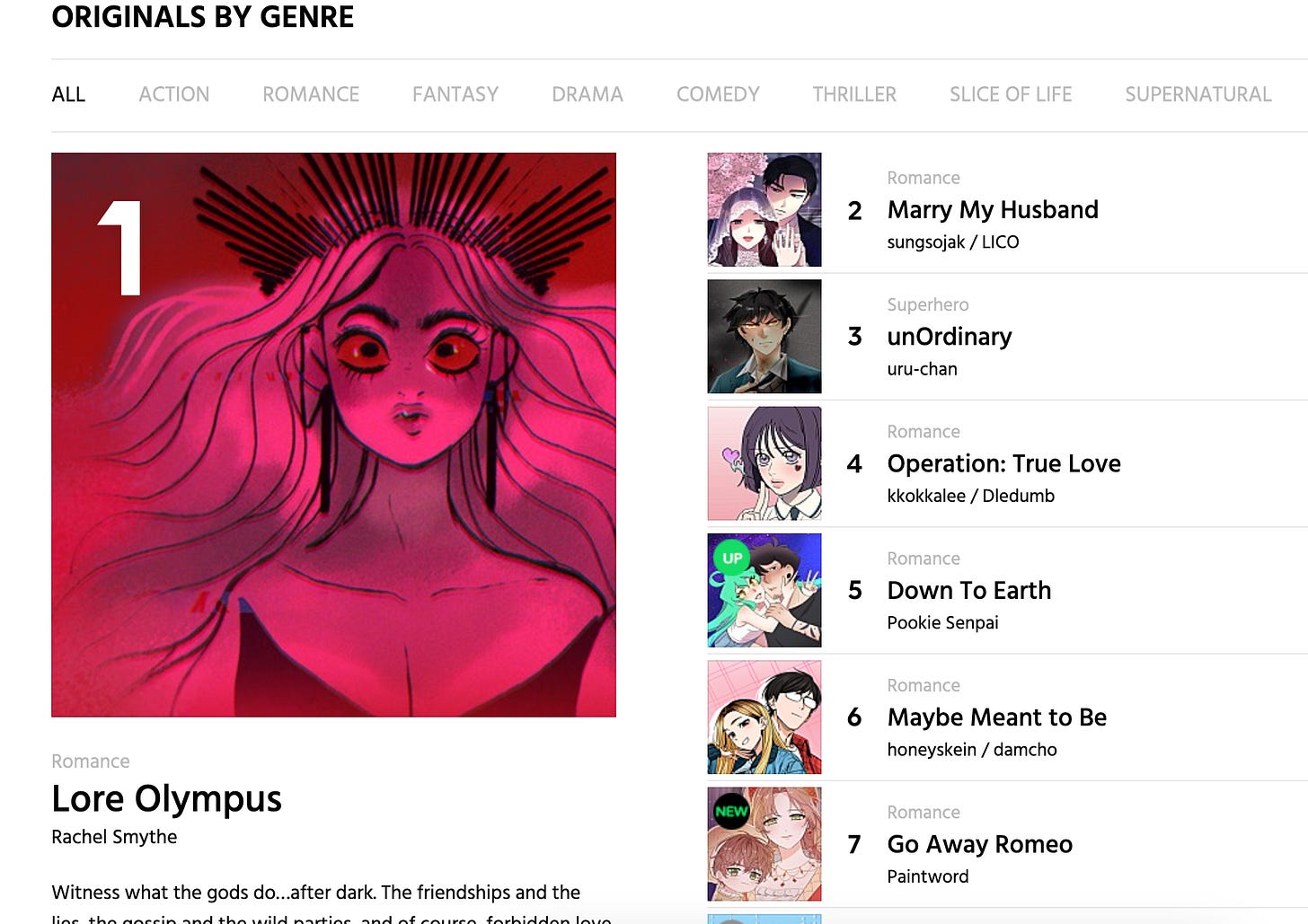Screen dimensions: 1308x924
Task: Click author text kkokkalee / Dledumb
Action: point(970,496)
